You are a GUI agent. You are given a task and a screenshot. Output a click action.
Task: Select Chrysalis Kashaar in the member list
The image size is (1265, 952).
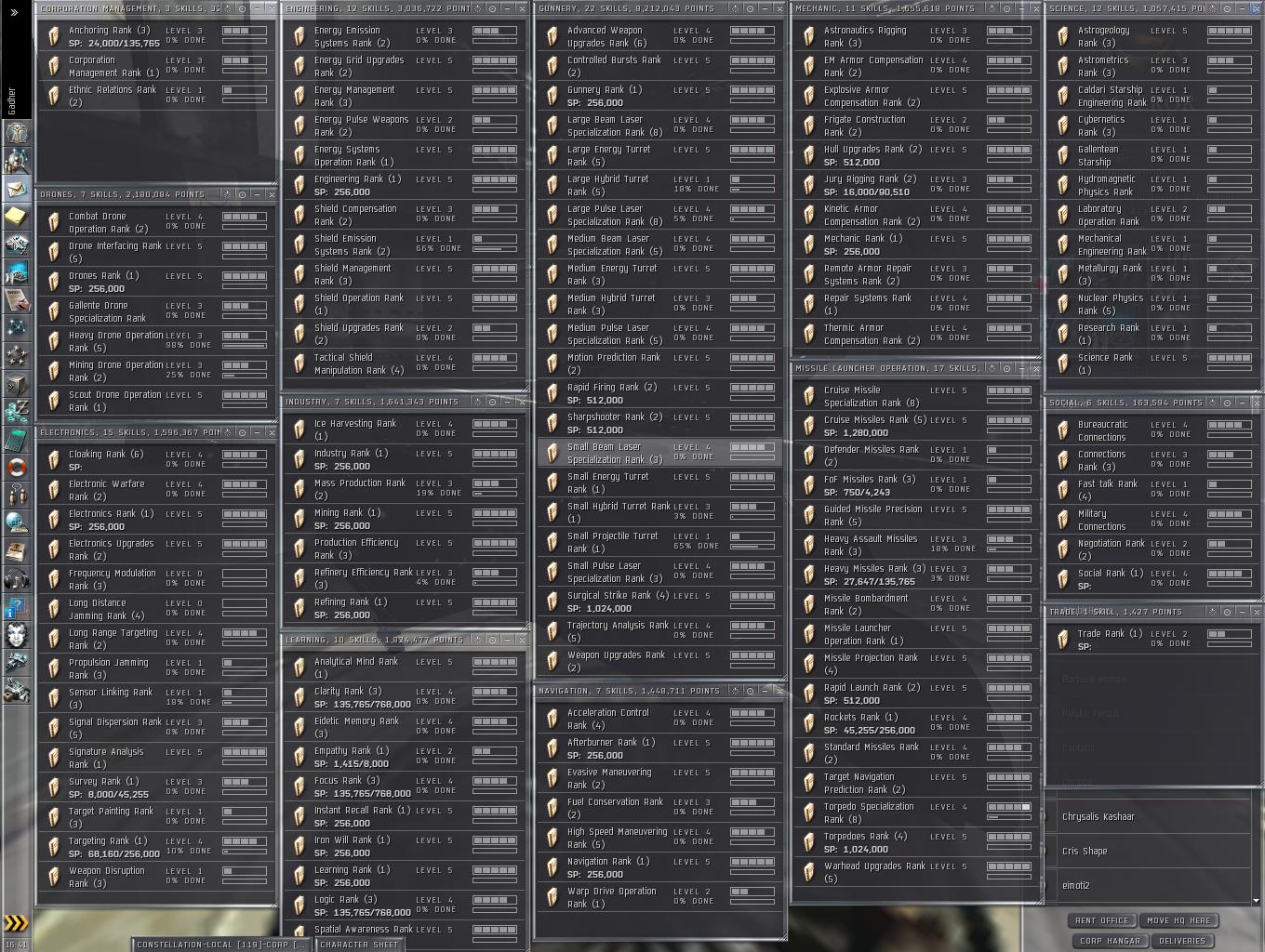coord(1148,817)
